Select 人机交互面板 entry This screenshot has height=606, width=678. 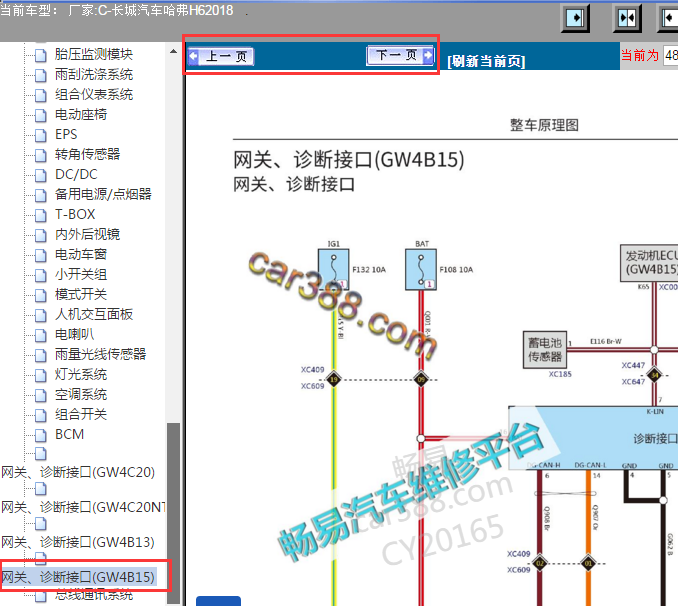click(93, 314)
